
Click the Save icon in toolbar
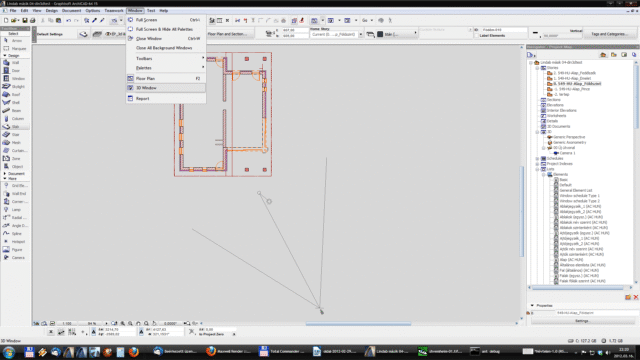click(x=25, y=20)
